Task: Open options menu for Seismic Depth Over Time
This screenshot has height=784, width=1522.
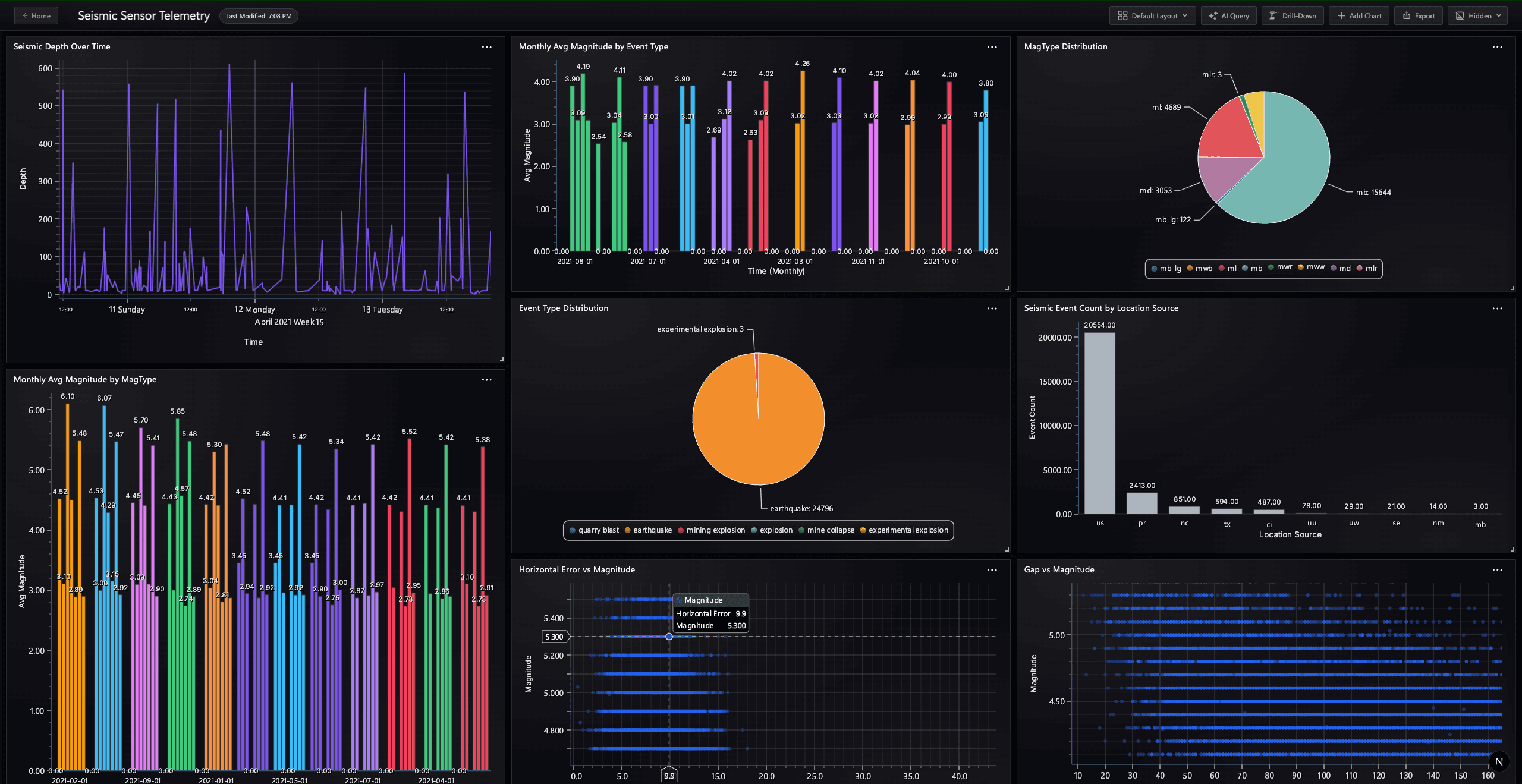Action: coord(487,47)
